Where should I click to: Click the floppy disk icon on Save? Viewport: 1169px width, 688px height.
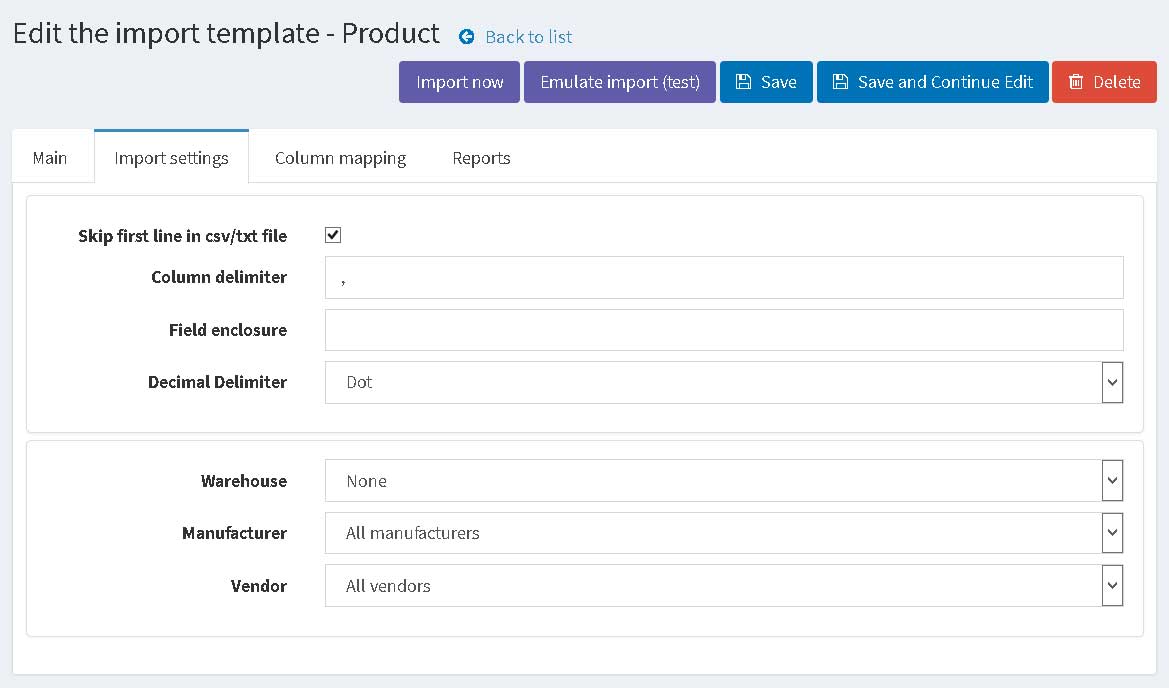tap(743, 82)
